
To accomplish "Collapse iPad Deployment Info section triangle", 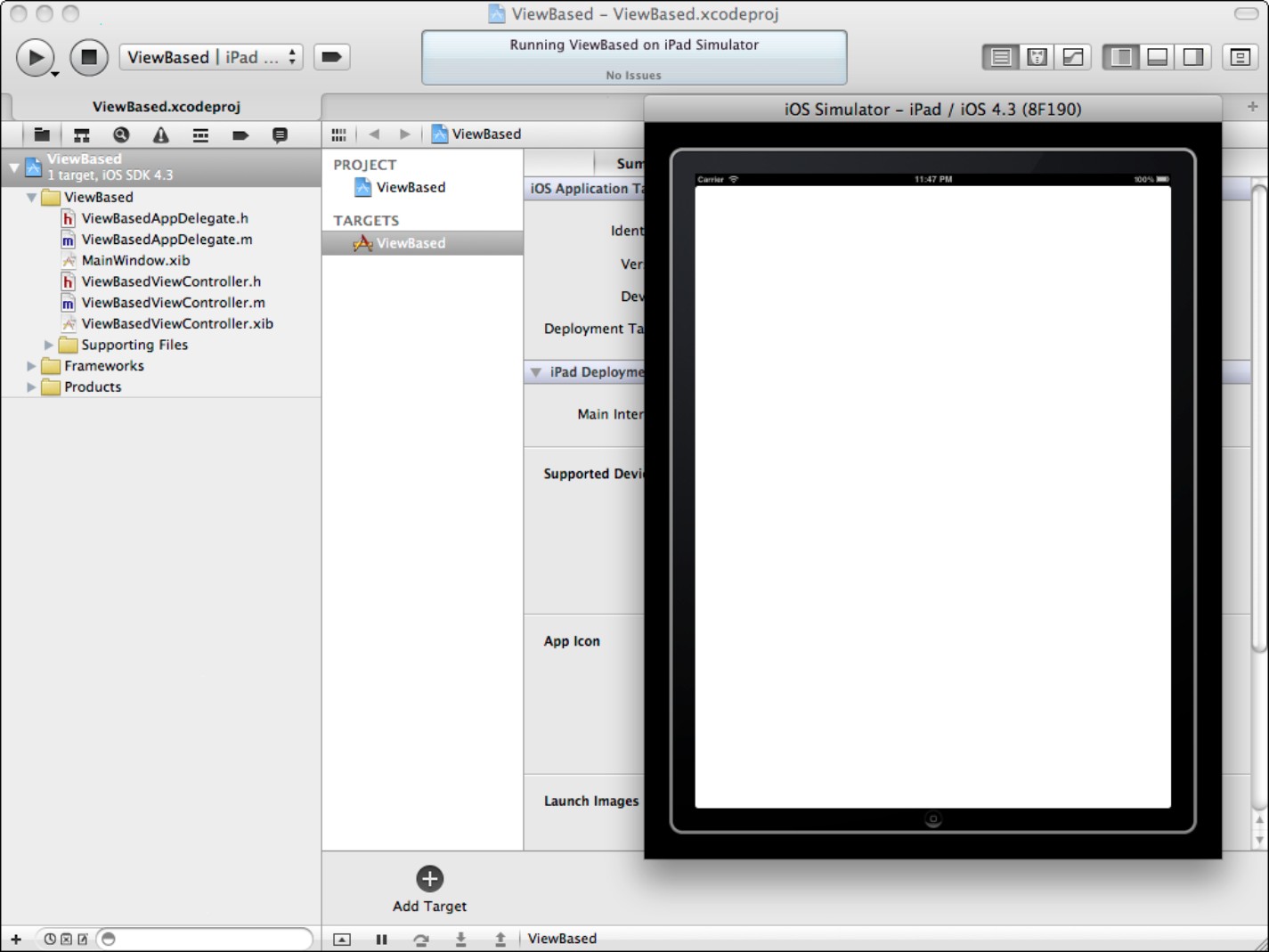I will click(536, 372).
